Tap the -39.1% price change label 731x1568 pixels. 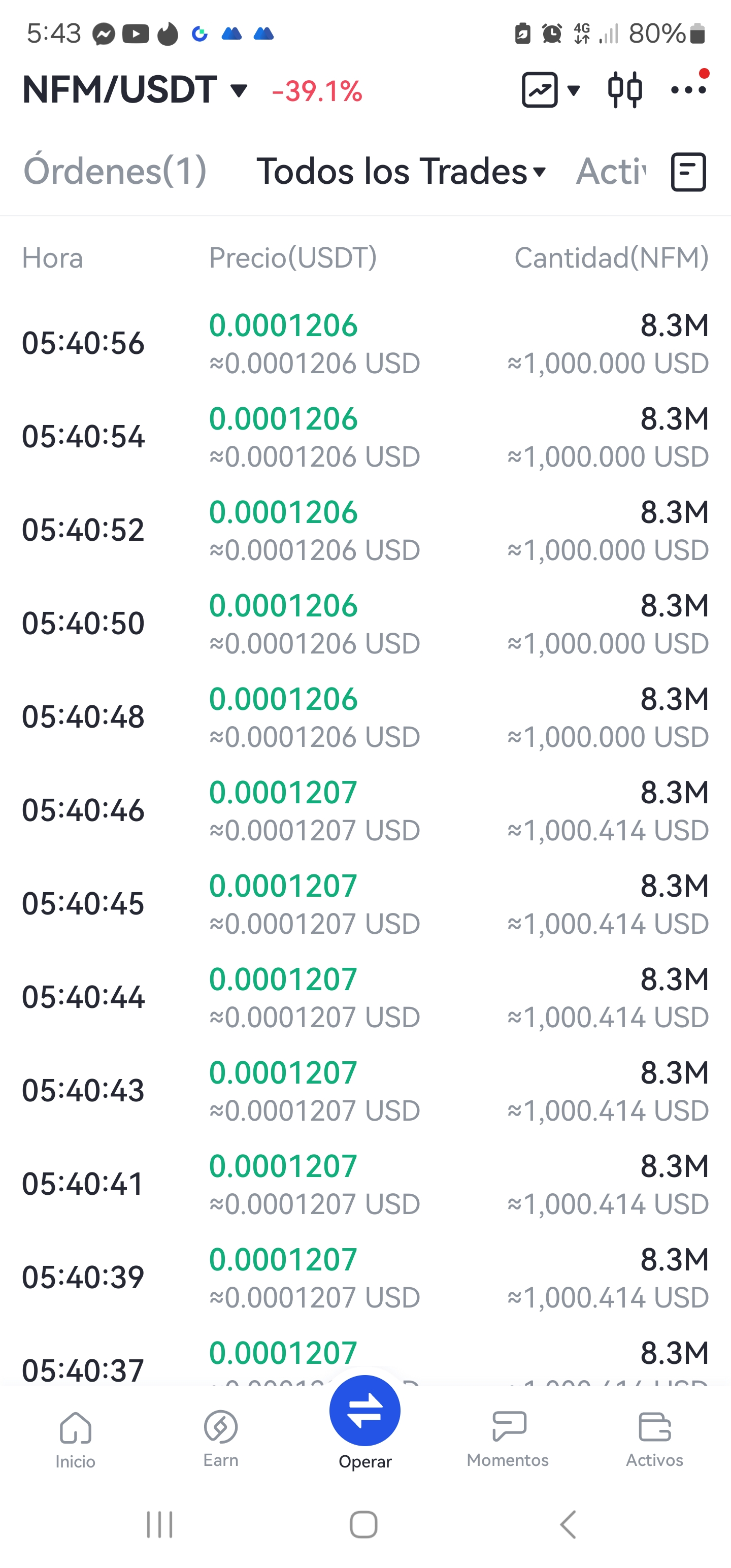point(317,91)
